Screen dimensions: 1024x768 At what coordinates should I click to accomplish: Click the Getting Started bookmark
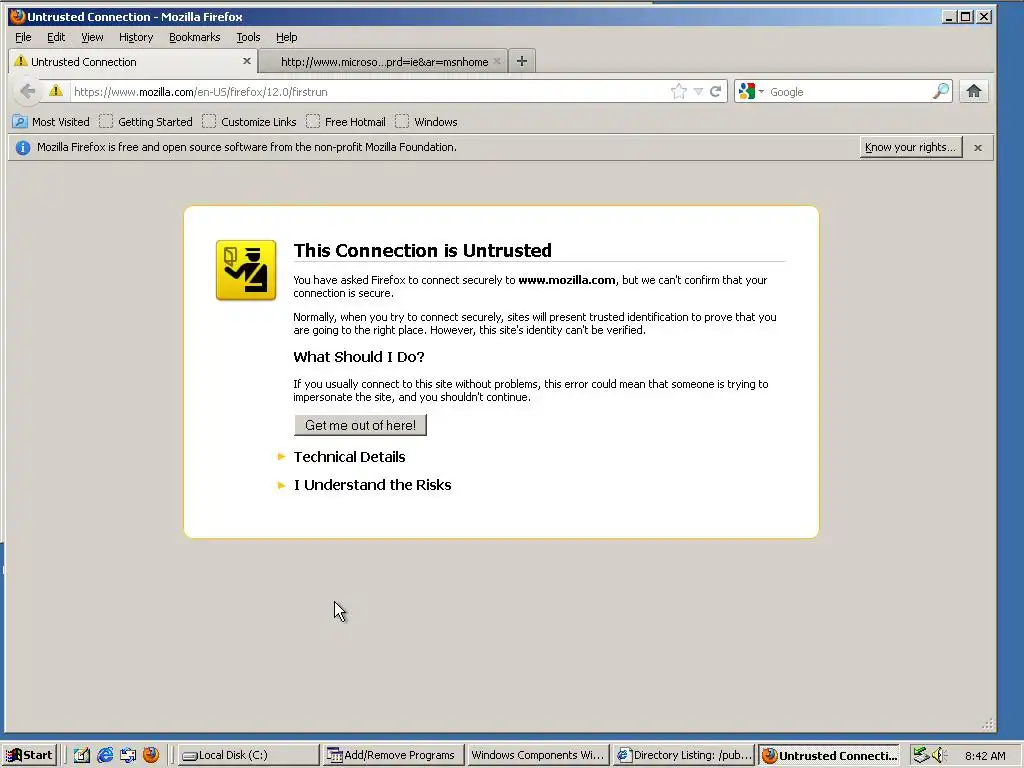146,121
